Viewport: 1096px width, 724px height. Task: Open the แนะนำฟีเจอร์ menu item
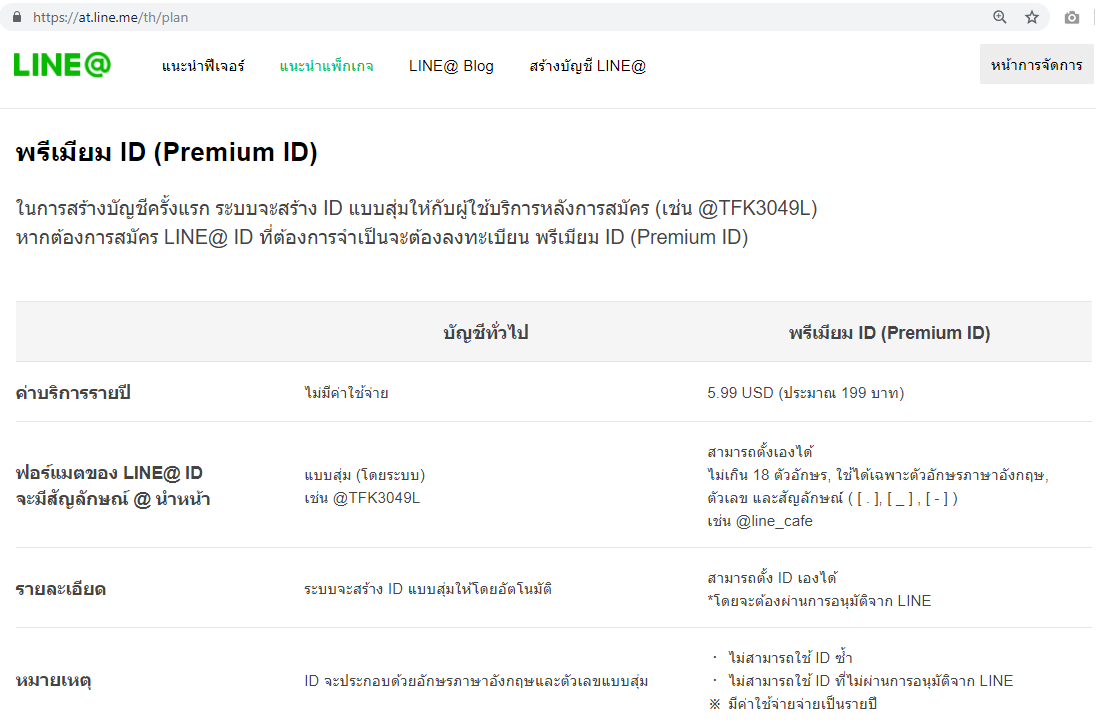tap(203, 66)
